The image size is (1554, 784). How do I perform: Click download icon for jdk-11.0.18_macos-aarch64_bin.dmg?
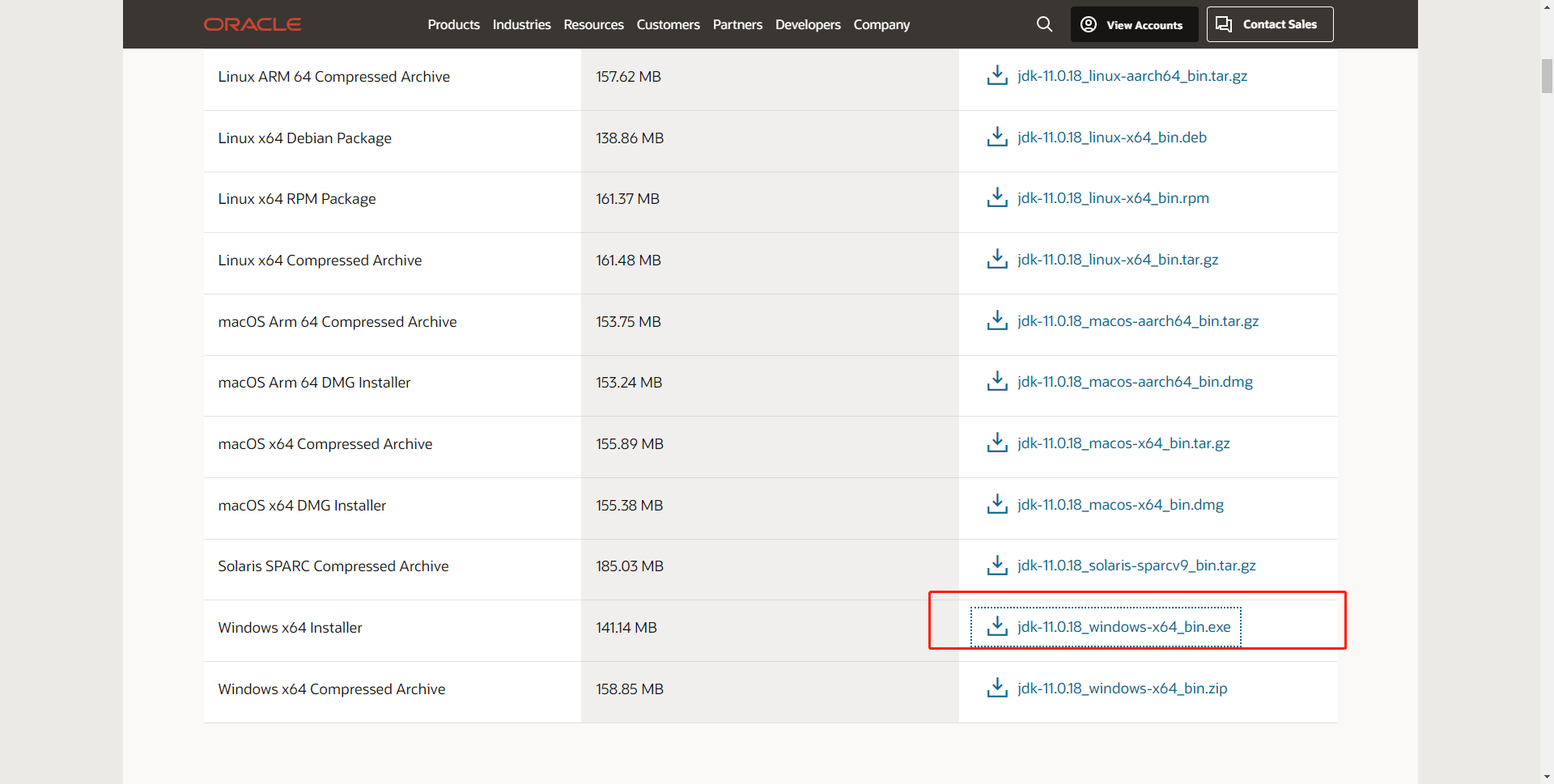[997, 381]
